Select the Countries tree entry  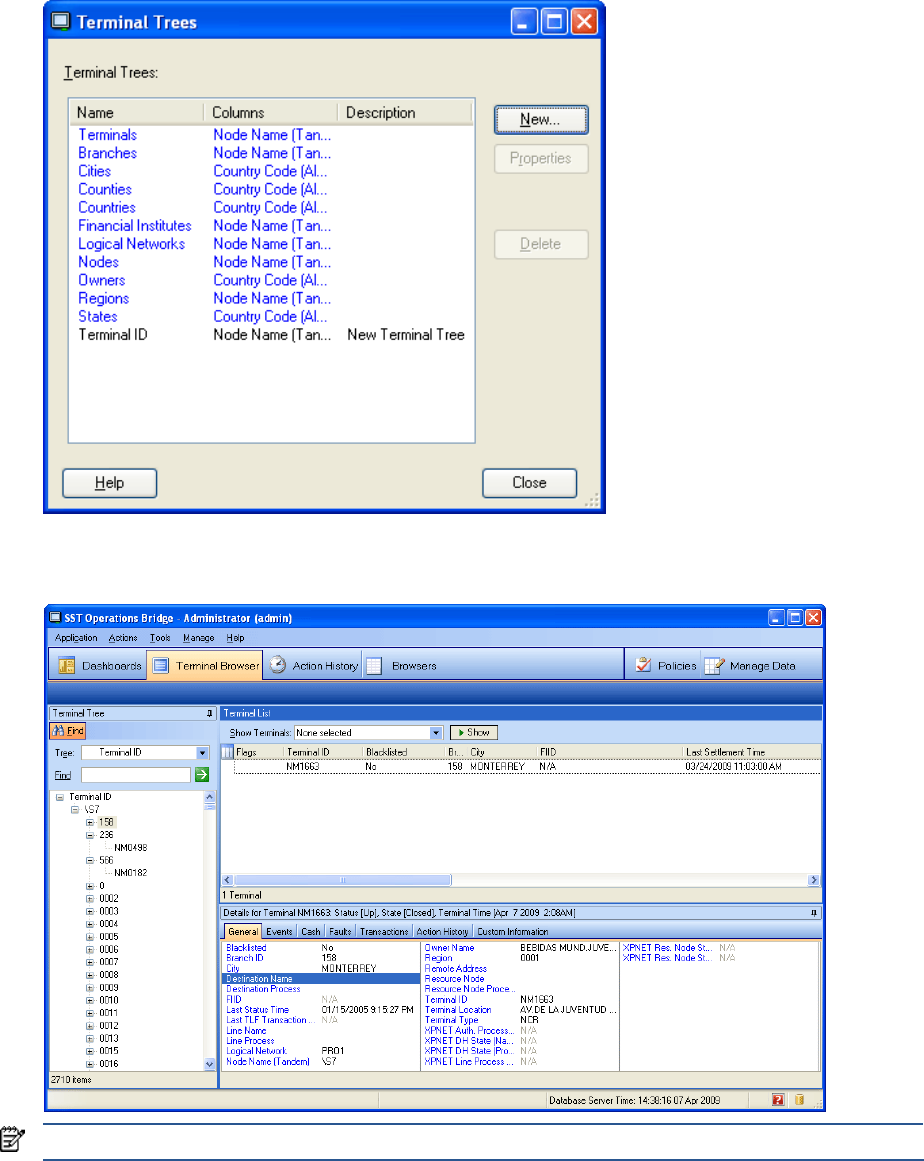[107, 208]
